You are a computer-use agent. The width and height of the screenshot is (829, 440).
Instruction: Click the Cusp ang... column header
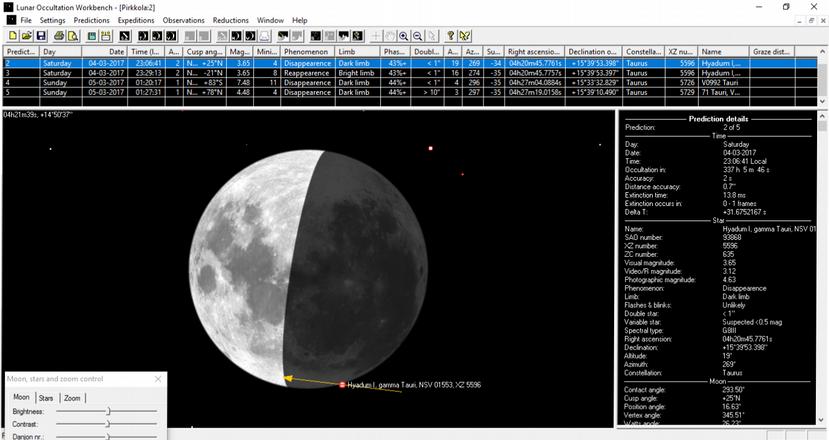205,51
